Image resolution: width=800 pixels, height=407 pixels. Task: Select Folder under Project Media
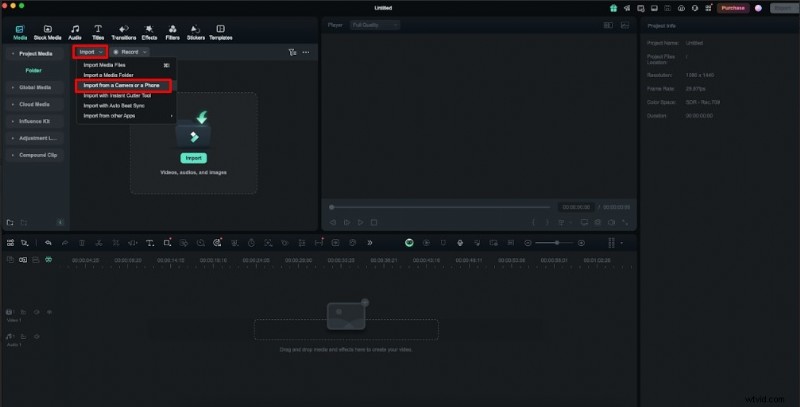coord(34,70)
